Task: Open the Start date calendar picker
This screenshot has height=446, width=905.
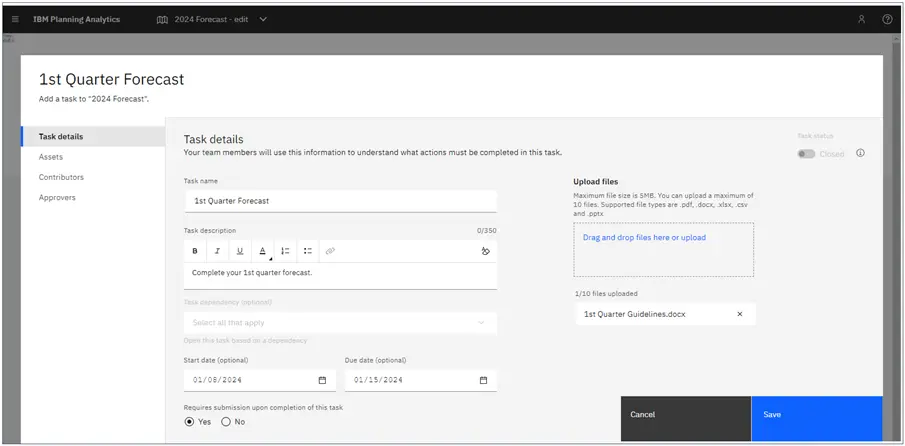Action: (x=322, y=380)
